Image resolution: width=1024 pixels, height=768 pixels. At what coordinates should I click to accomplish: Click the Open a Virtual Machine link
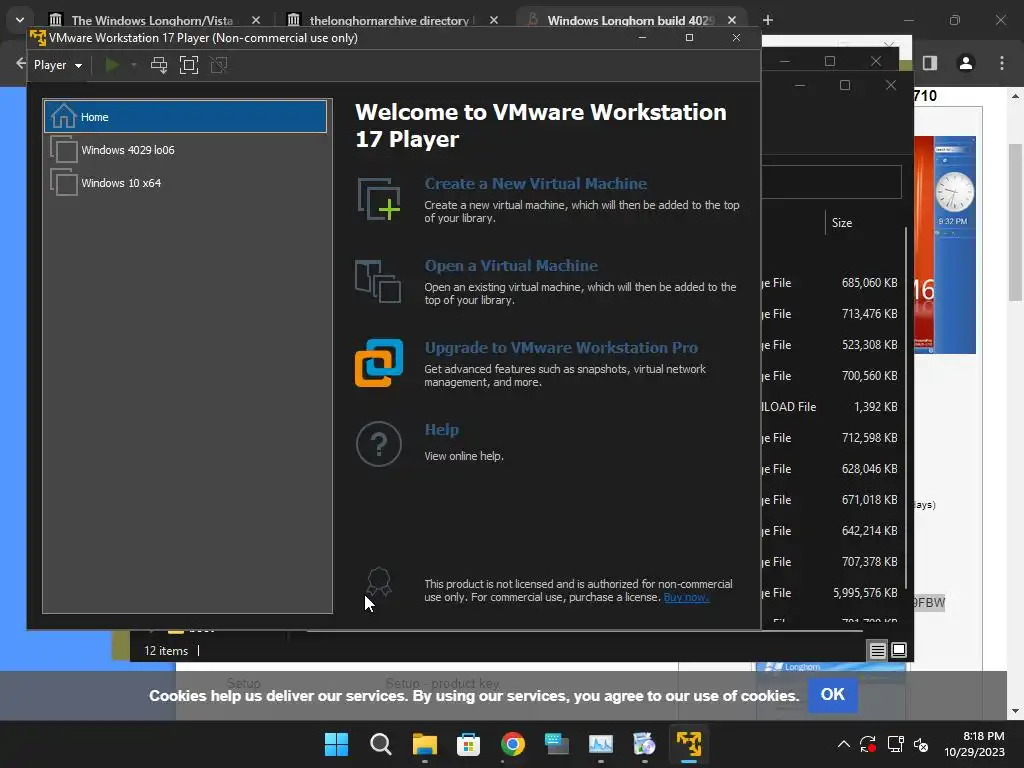pos(511,266)
